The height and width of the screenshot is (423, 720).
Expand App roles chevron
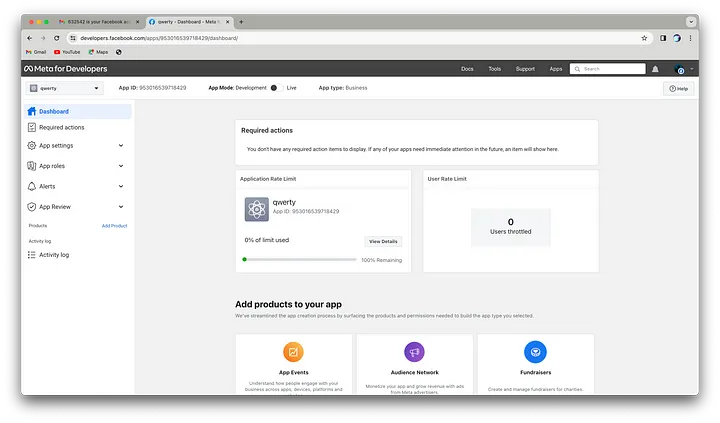click(x=121, y=166)
